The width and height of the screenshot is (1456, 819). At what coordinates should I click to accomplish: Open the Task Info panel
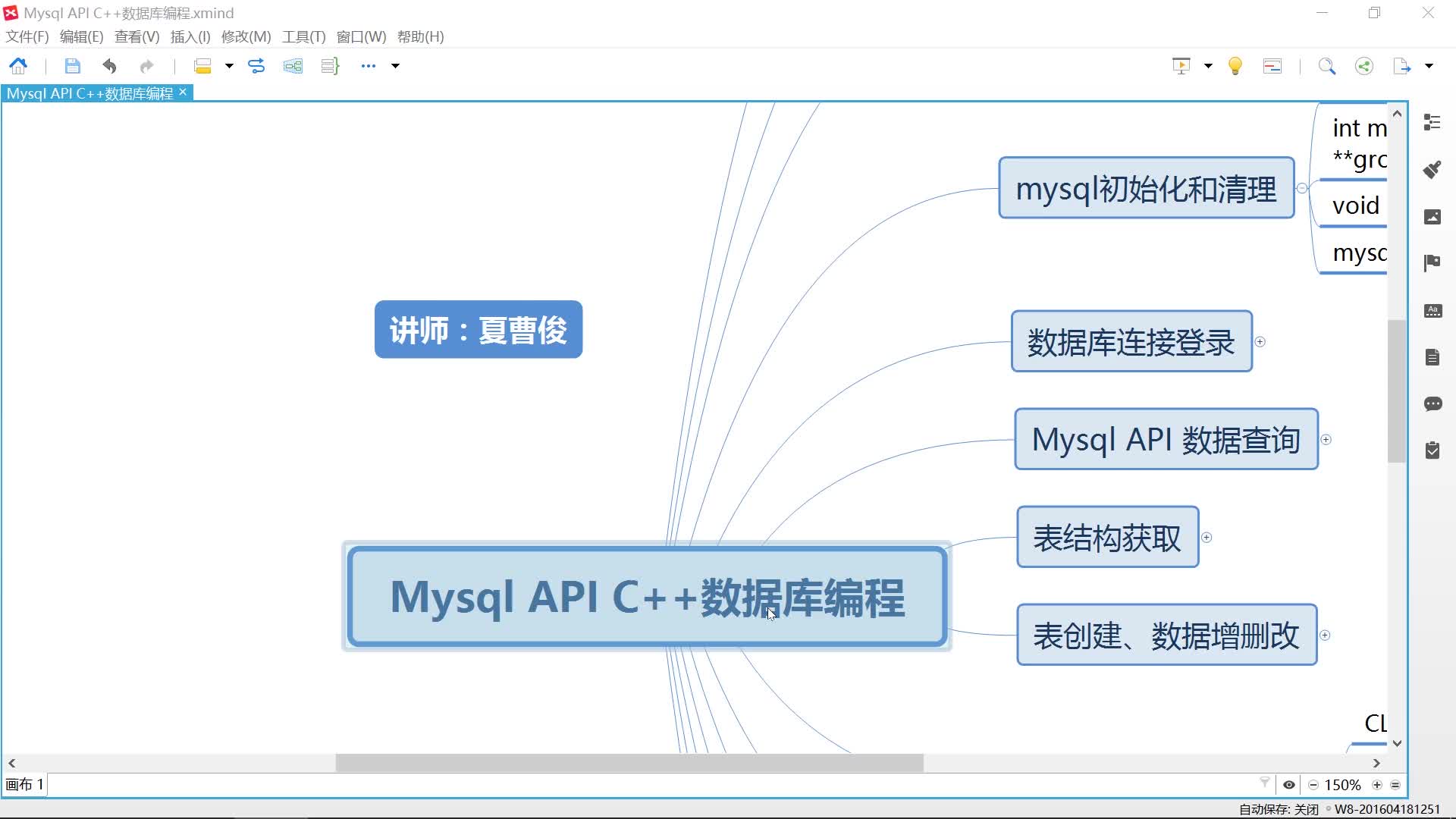tap(1432, 450)
